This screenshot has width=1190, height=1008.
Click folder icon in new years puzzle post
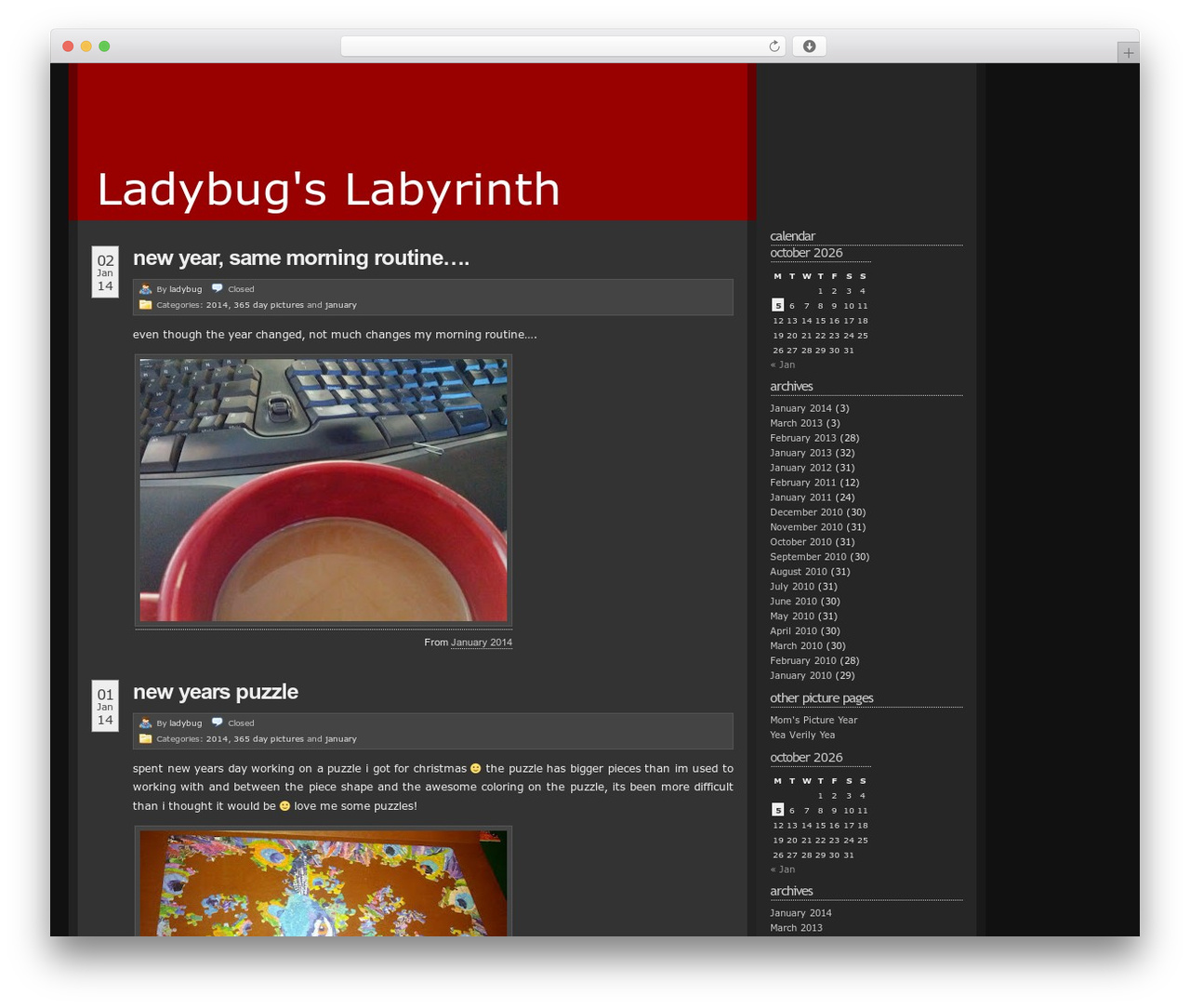(x=145, y=738)
